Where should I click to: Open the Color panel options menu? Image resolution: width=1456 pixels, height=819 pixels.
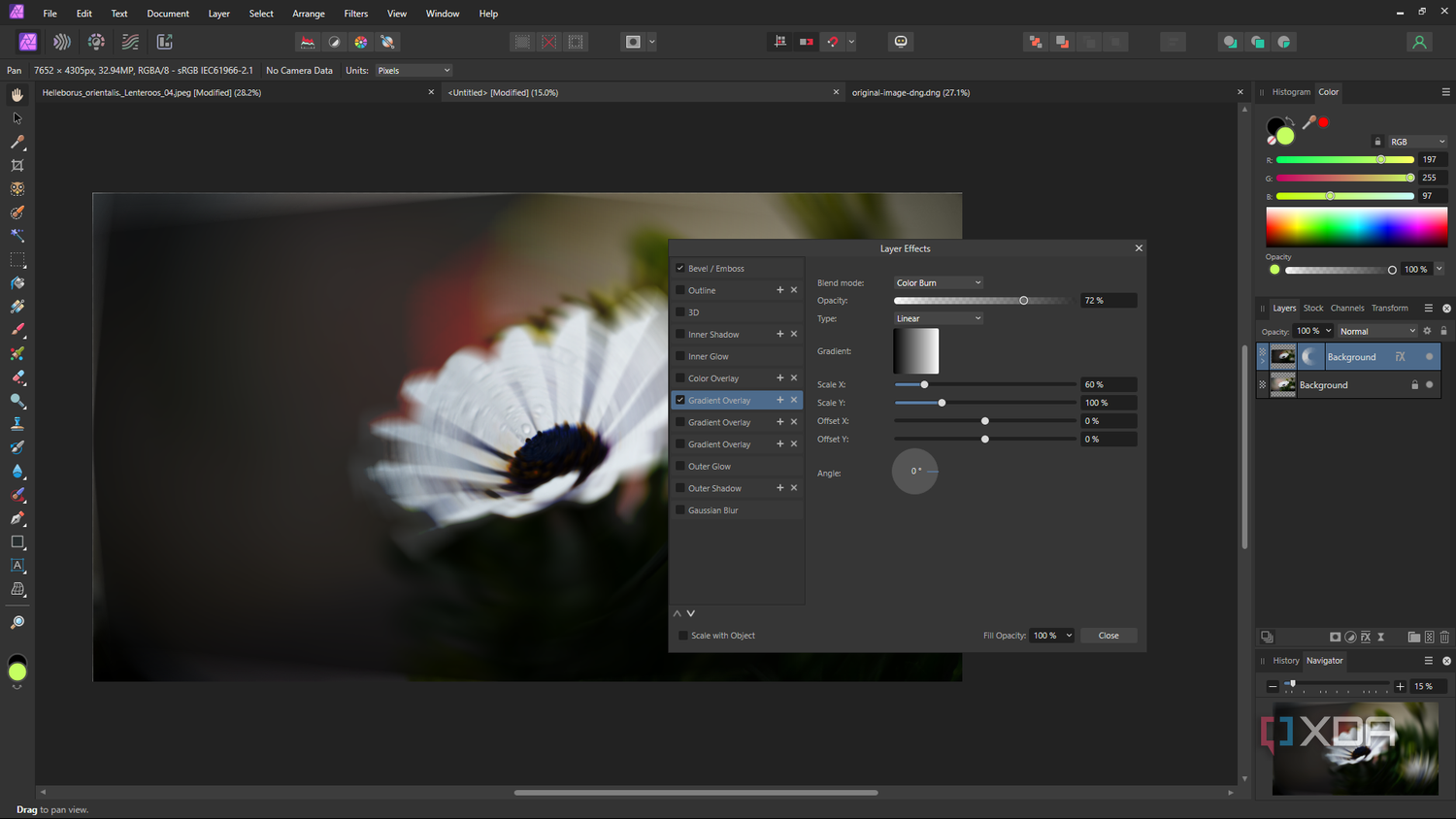tap(1445, 92)
